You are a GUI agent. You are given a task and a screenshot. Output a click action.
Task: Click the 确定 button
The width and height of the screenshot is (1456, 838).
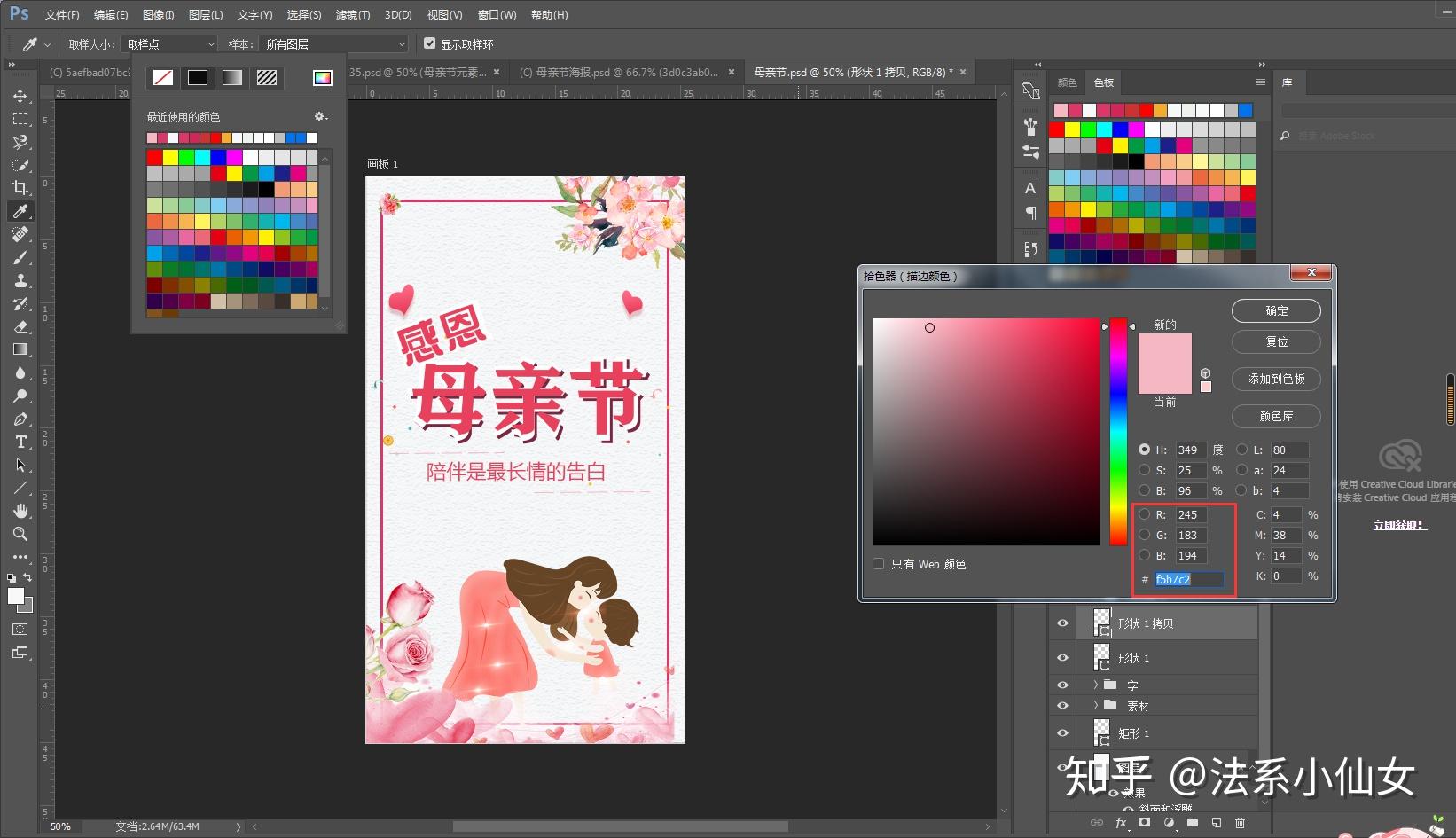point(1276,310)
